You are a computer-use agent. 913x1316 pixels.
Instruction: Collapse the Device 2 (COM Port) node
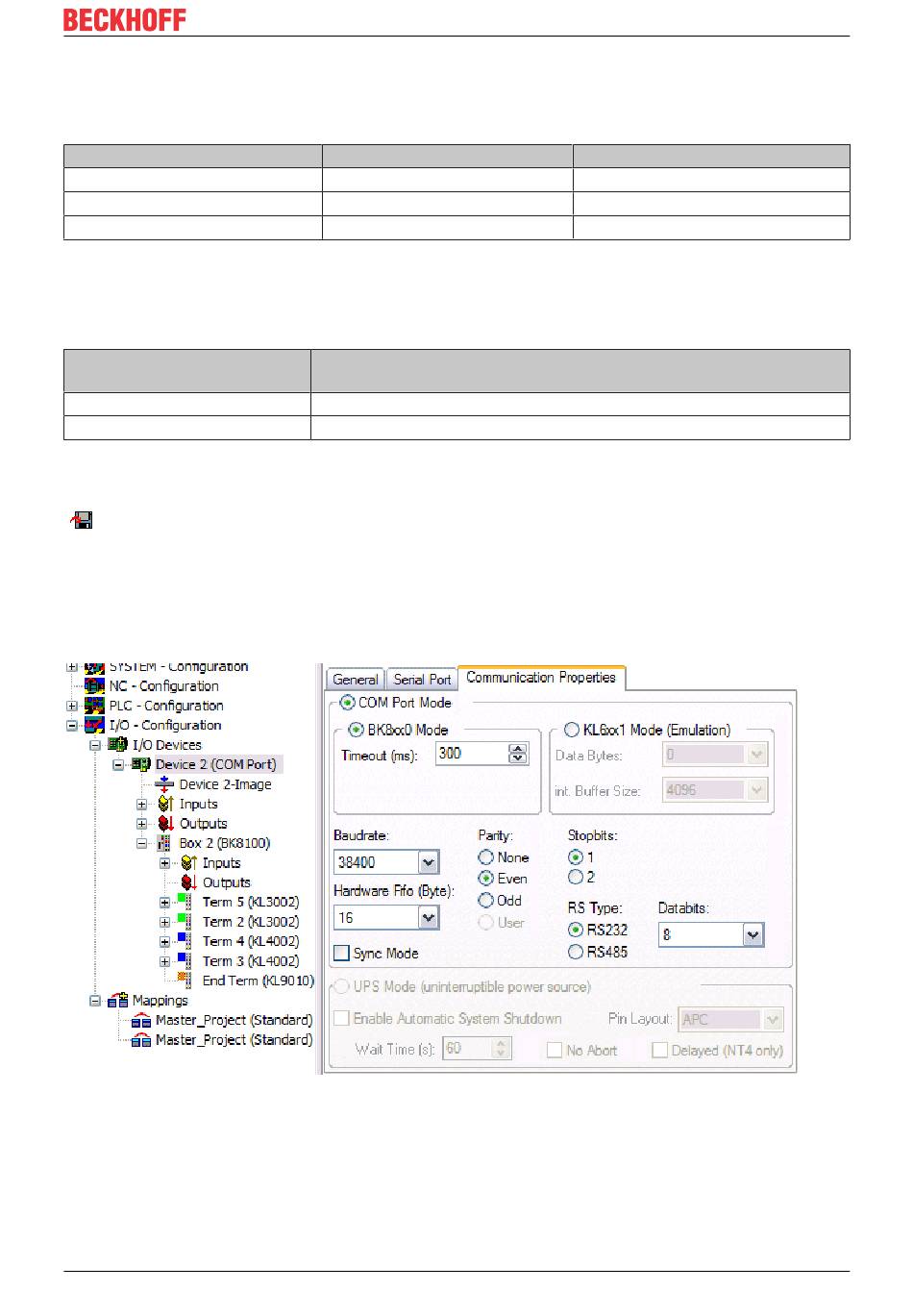coord(118,765)
